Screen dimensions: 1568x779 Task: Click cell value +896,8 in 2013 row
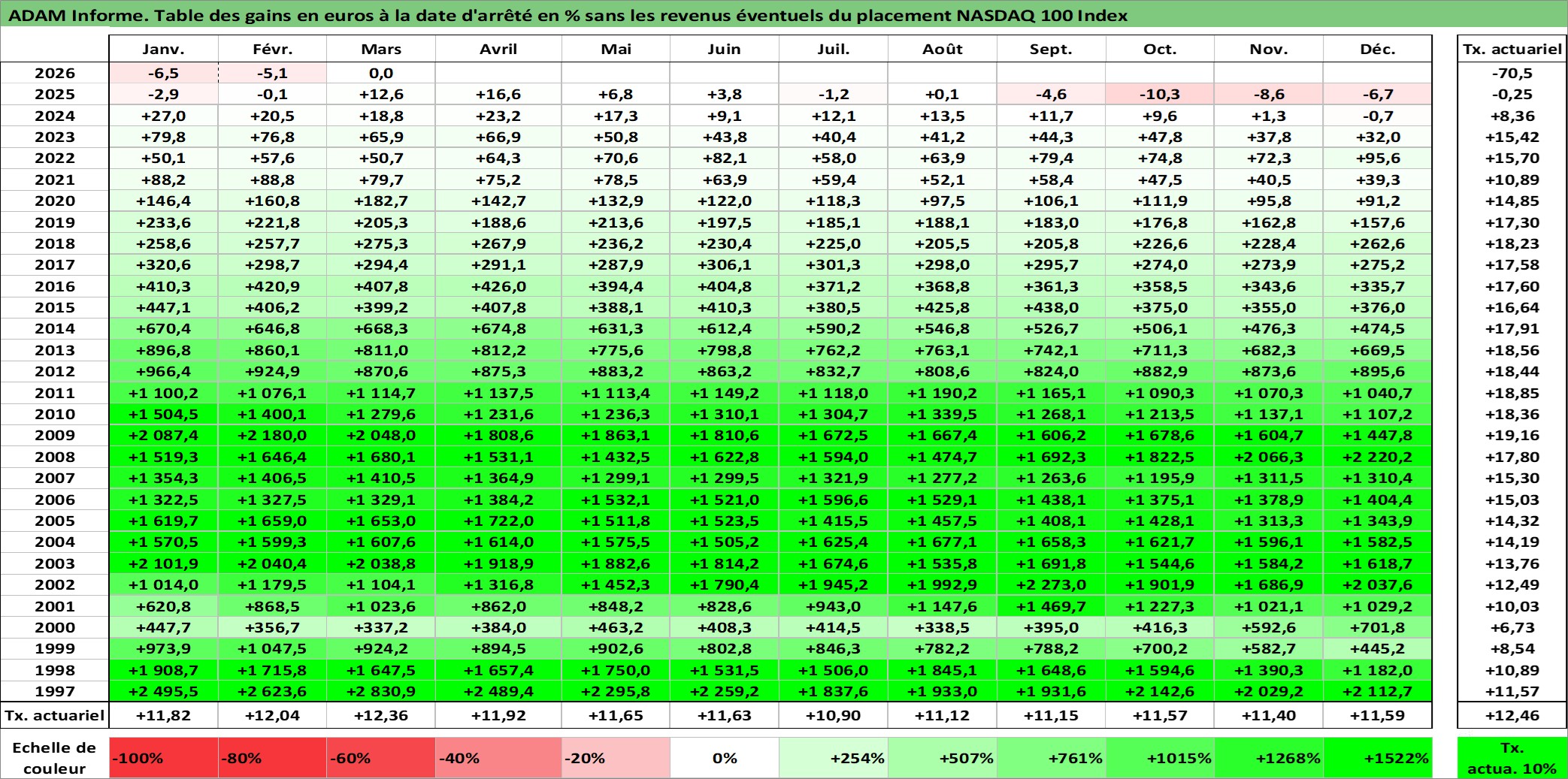(x=163, y=350)
